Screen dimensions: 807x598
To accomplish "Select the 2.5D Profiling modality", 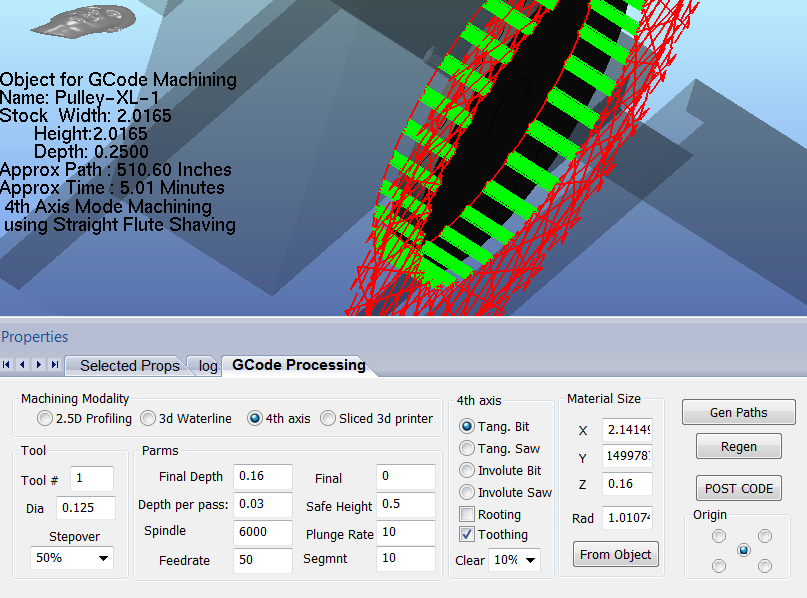I will 45,419.
